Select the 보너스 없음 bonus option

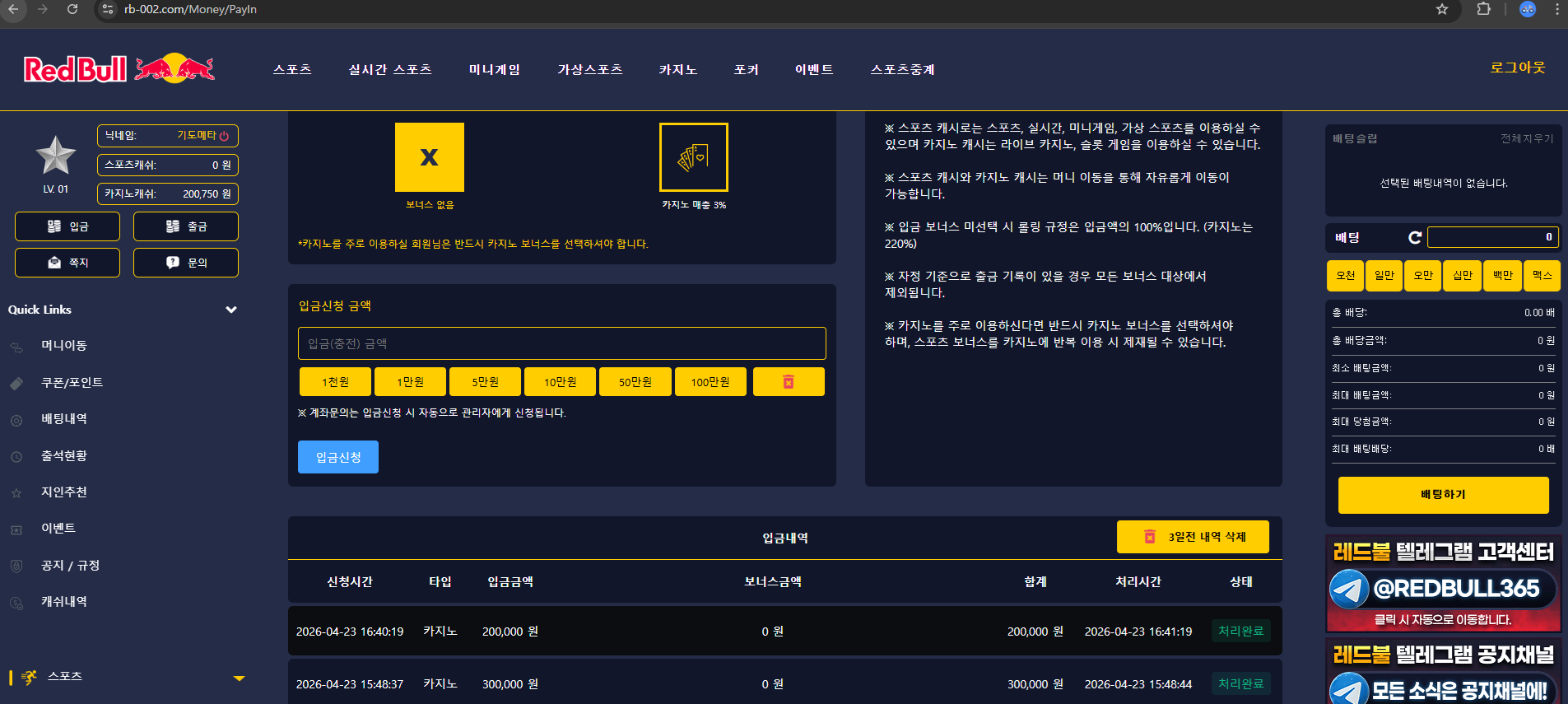[430, 157]
